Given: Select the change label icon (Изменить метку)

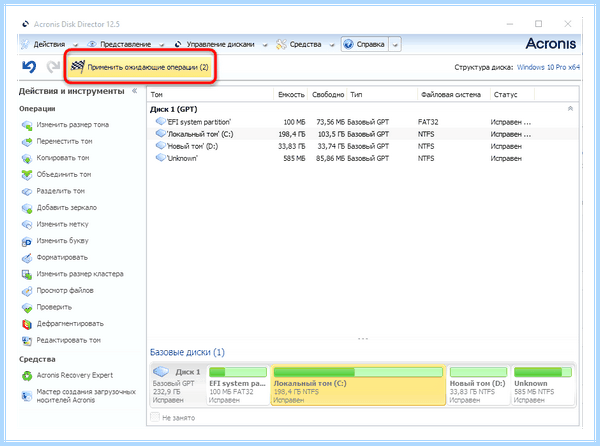Looking at the screenshot, I should click(27, 225).
